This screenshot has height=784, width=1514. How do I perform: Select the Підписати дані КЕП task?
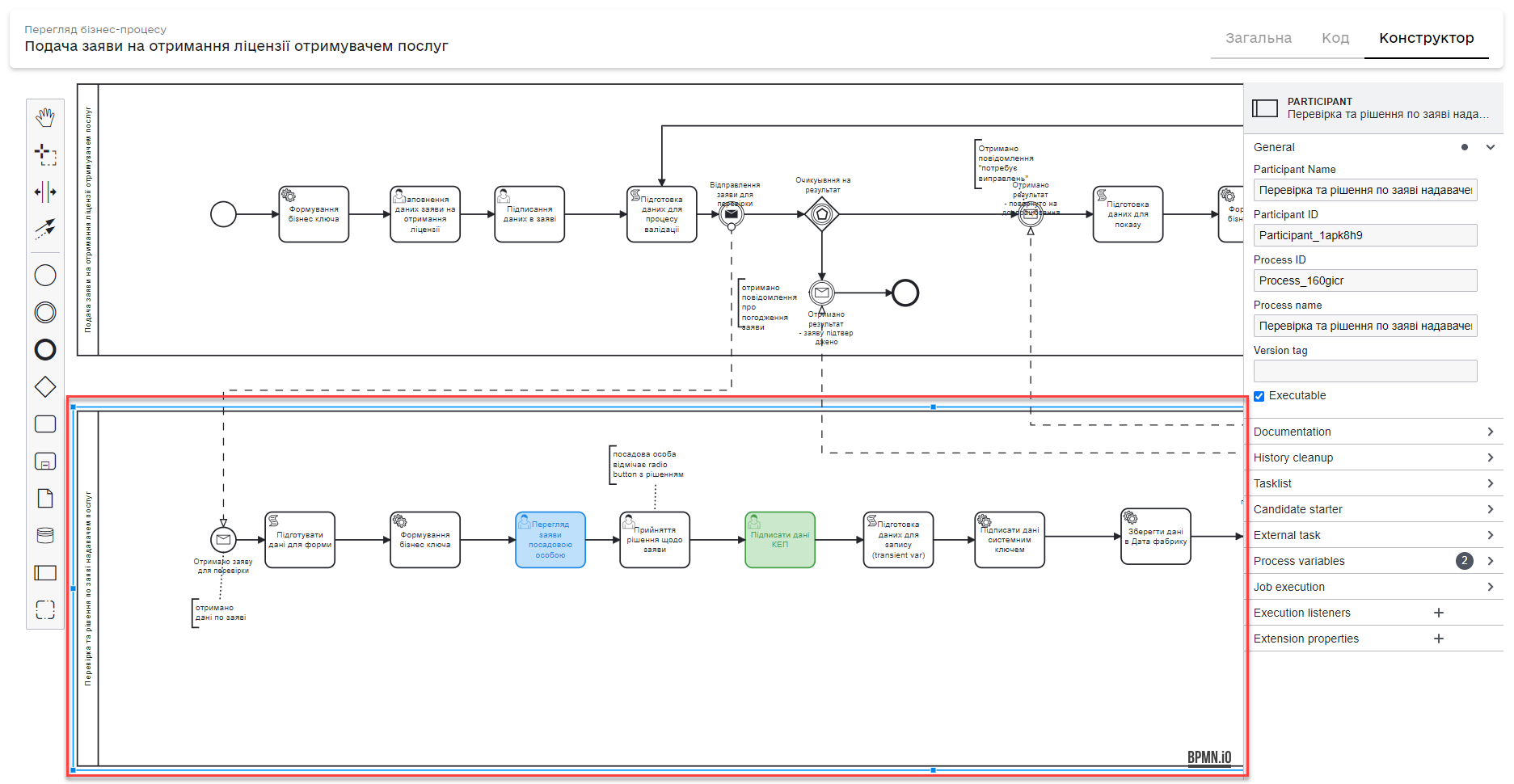(780, 540)
